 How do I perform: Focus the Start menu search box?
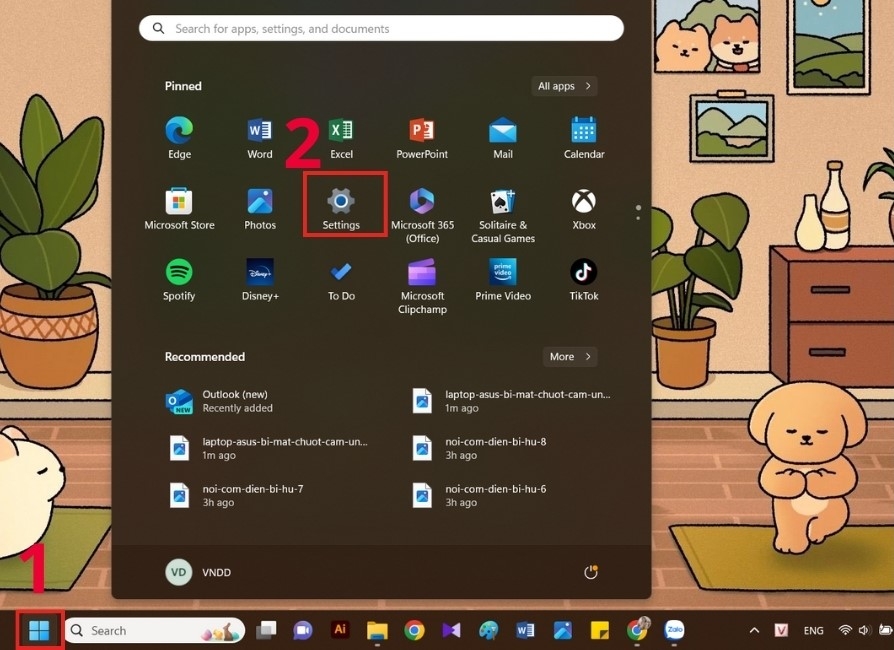381,28
